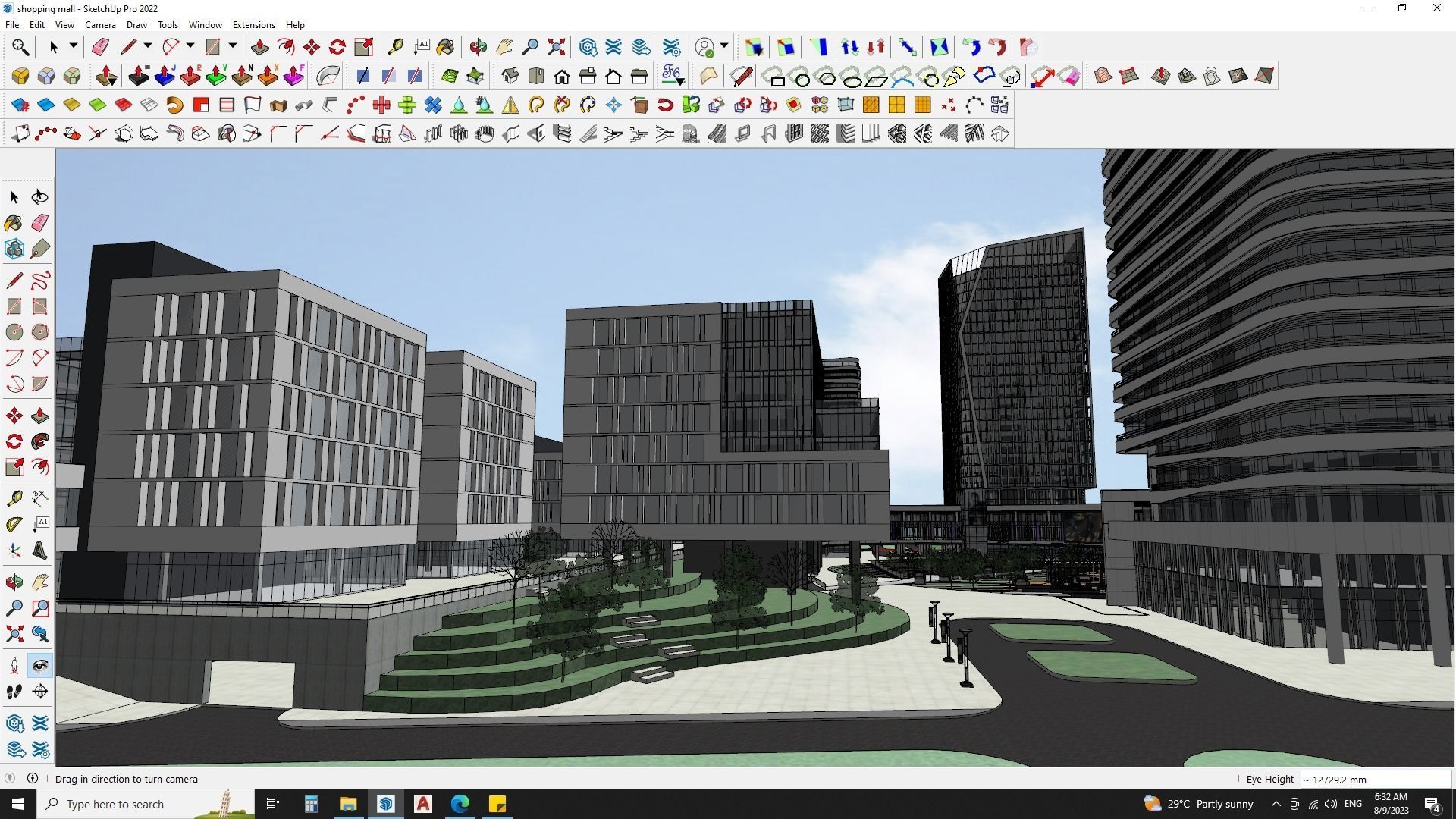This screenshot has width=1456, height=819.
Task: Click the Instructor info button in status bar
Action: point(33,778)
